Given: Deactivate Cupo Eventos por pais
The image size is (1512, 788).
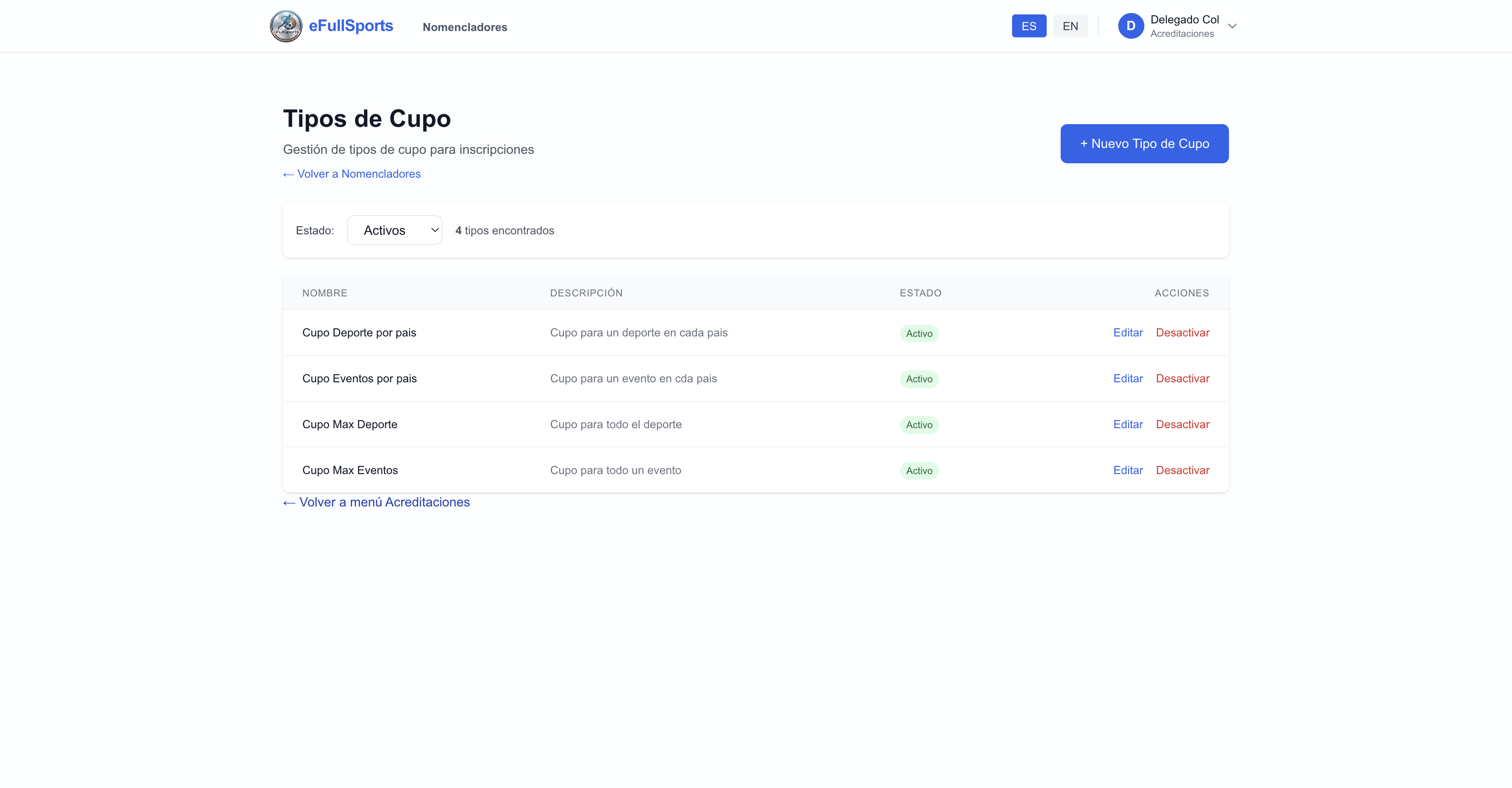Looking at the screenshot, I should (x=1182, y=378).
